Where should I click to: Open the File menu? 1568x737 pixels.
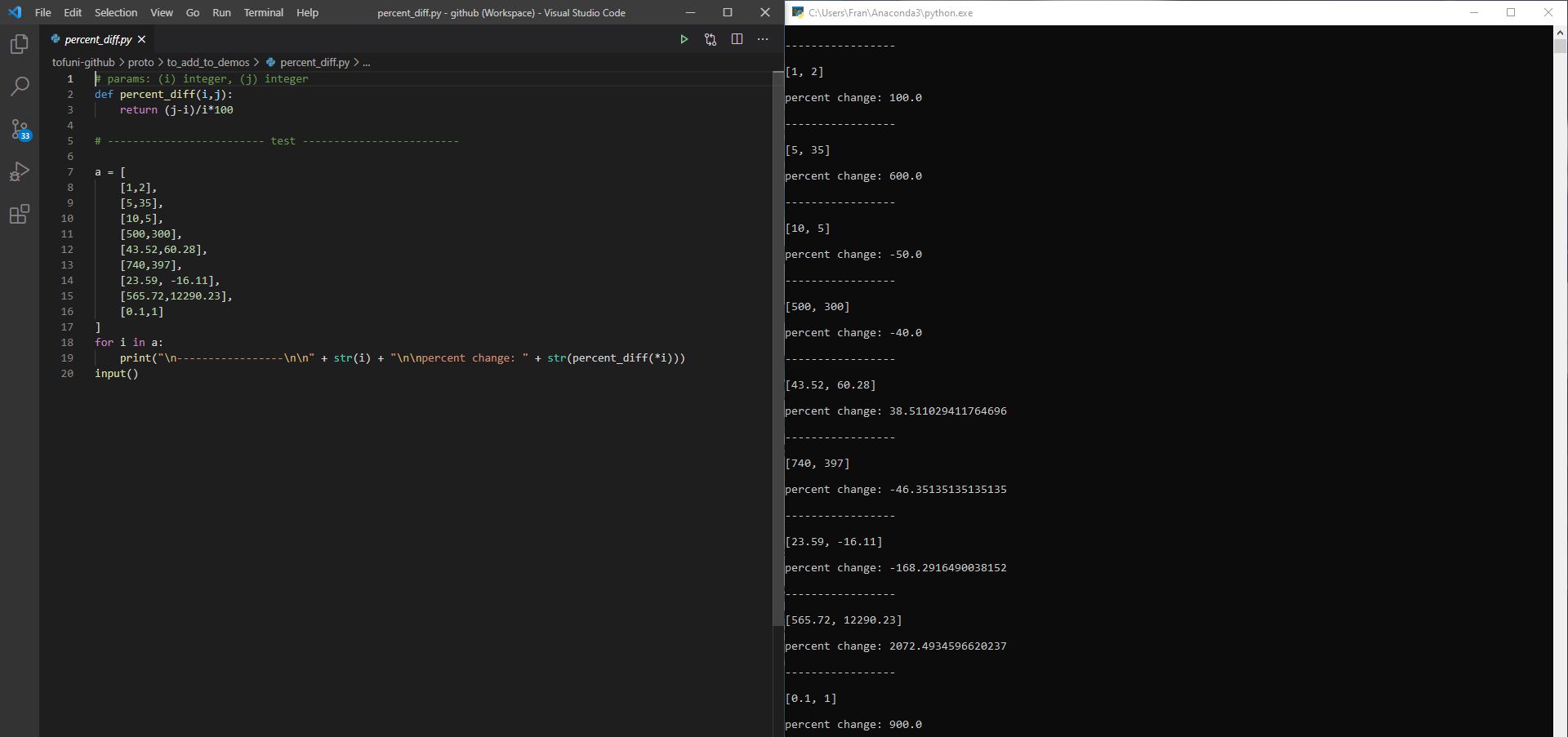tap(43, 12)
